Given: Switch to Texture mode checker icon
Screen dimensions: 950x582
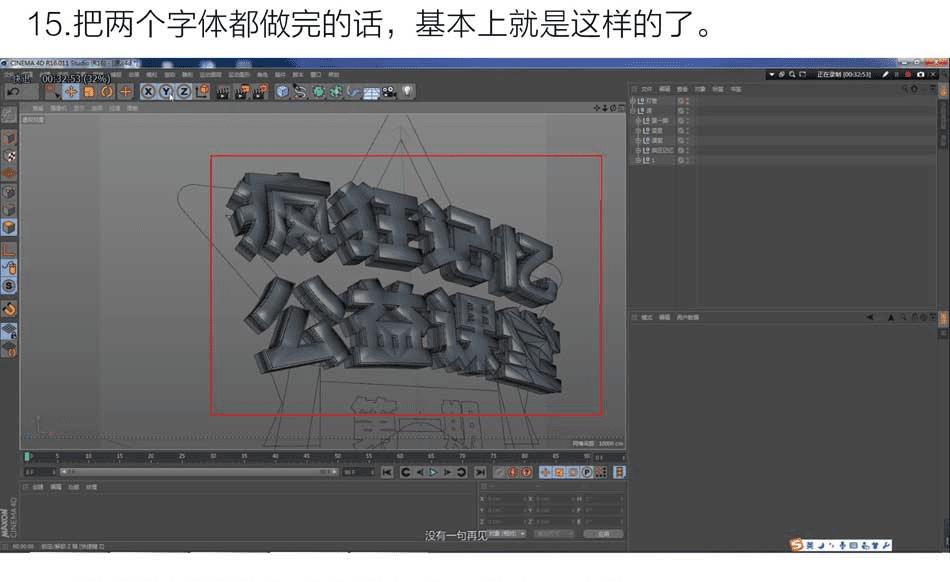Looking at the screenshot, I should click(9, 156).
